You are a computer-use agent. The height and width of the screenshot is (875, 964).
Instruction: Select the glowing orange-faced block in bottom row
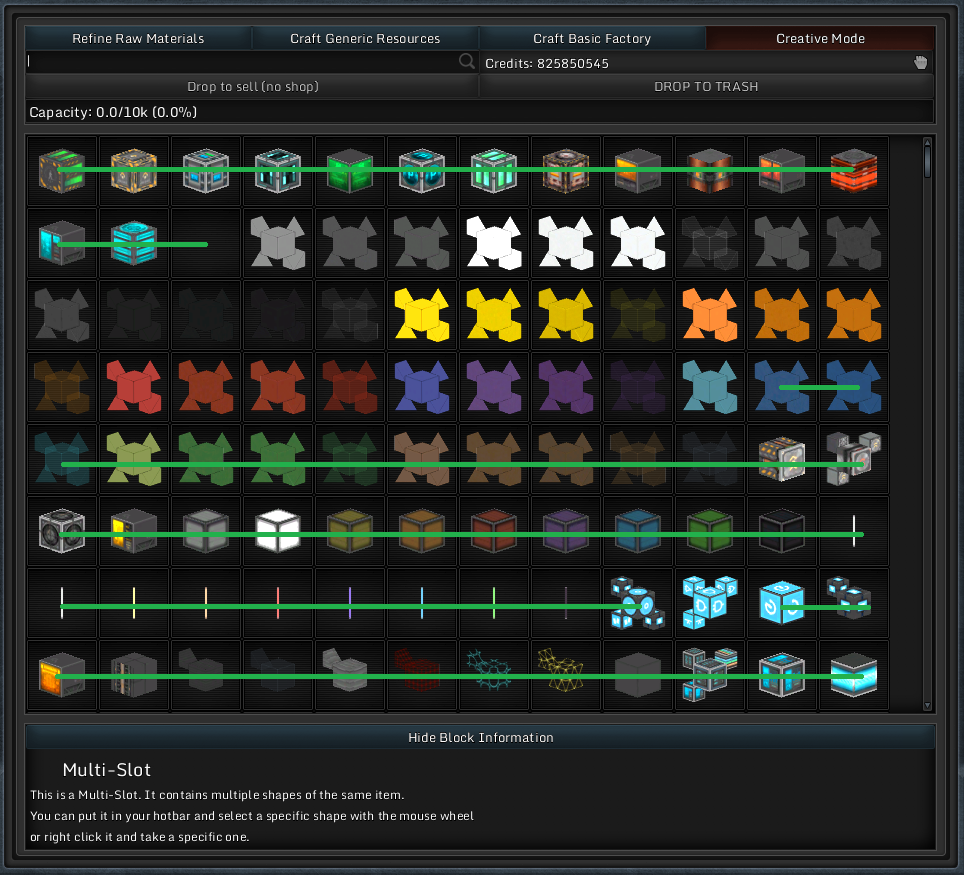click(62, 675)
